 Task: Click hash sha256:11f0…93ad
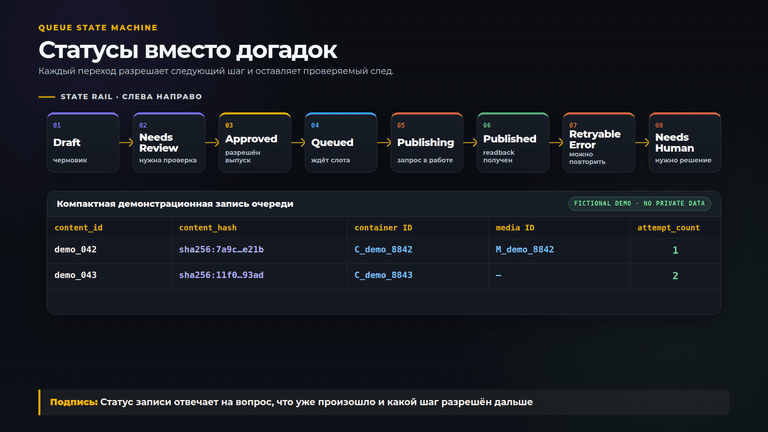tap(221, 275)
